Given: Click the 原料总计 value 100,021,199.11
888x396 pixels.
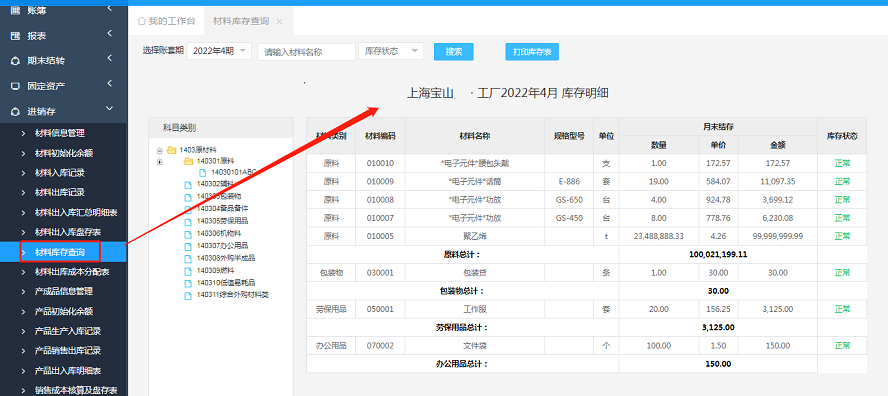Looking at the screenshot, I should tap(718, 254).
